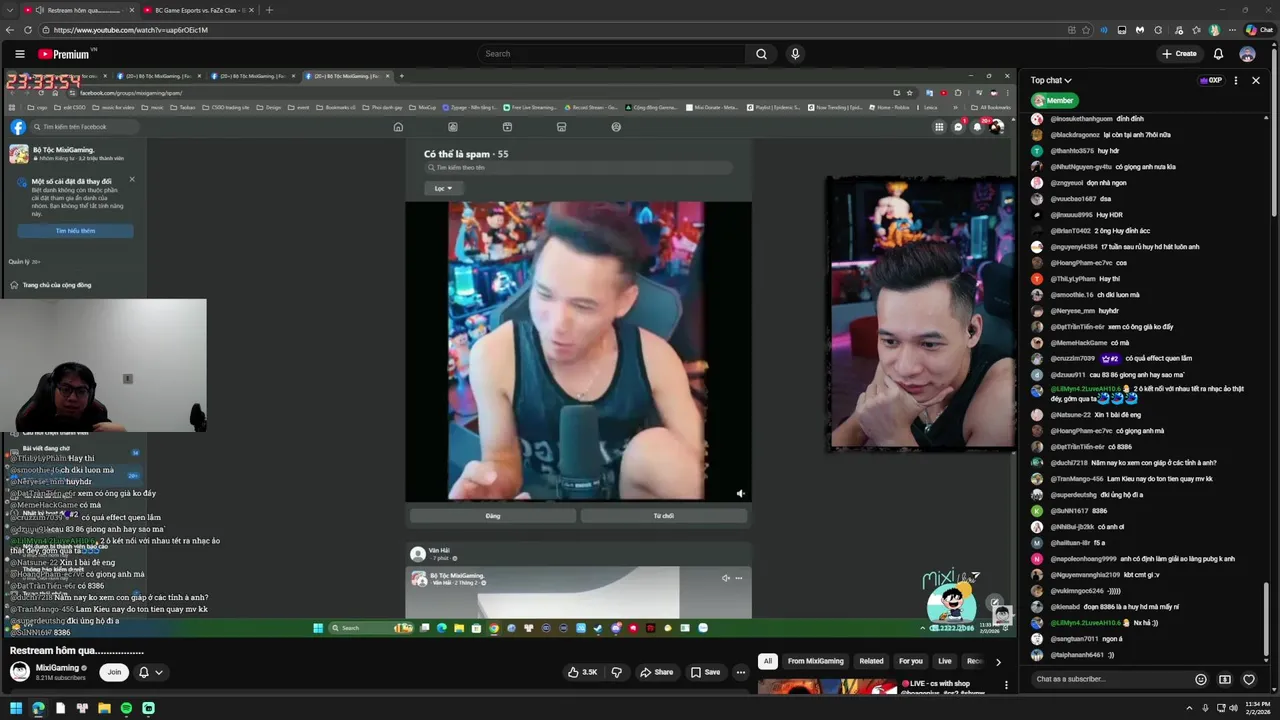Open the live chat three-dot options menu
The image size is (1280, 720).
pyautogui.click(x=1236, y=80)
